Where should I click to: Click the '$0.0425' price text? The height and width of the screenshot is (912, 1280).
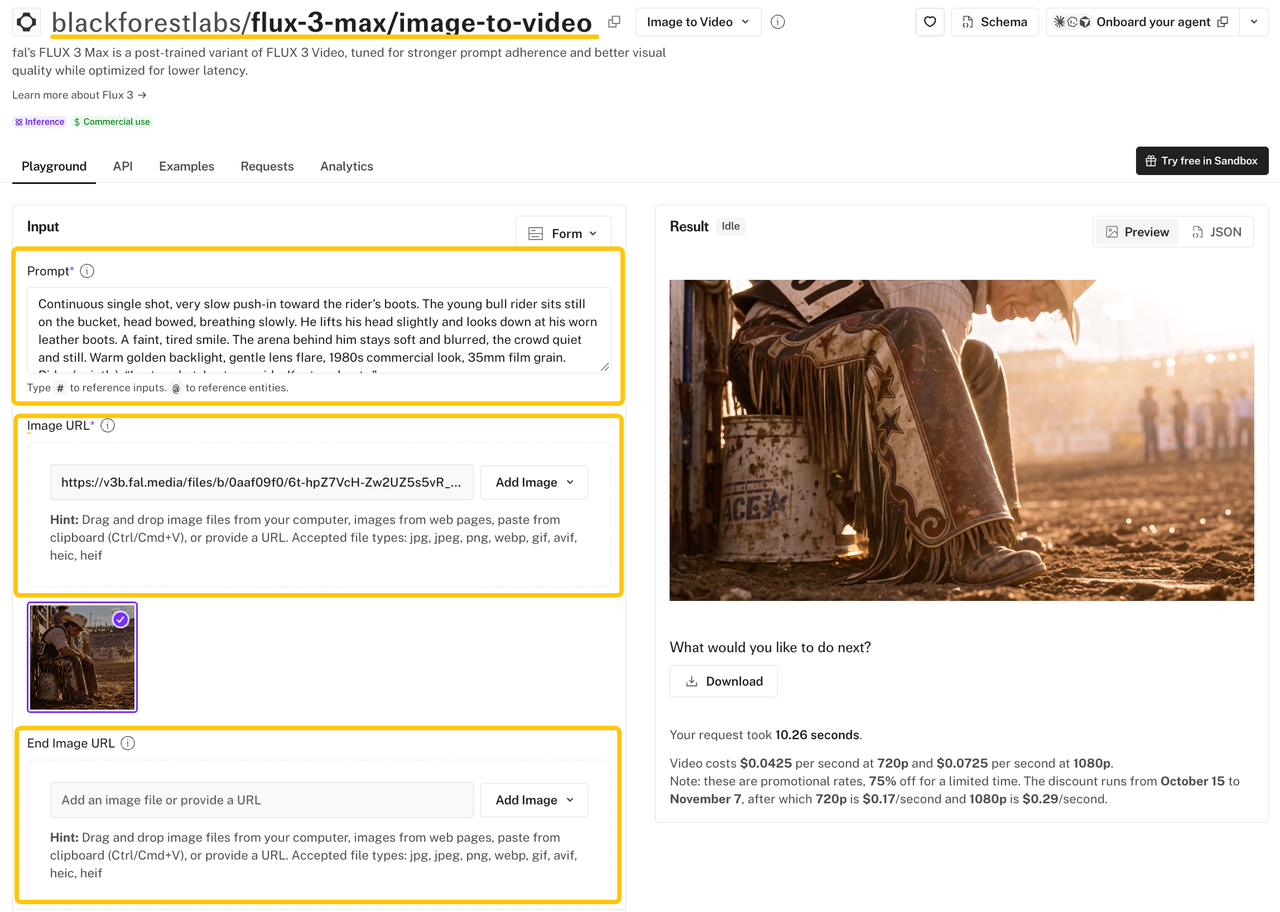pyautogui.click(x=766, y=763)
